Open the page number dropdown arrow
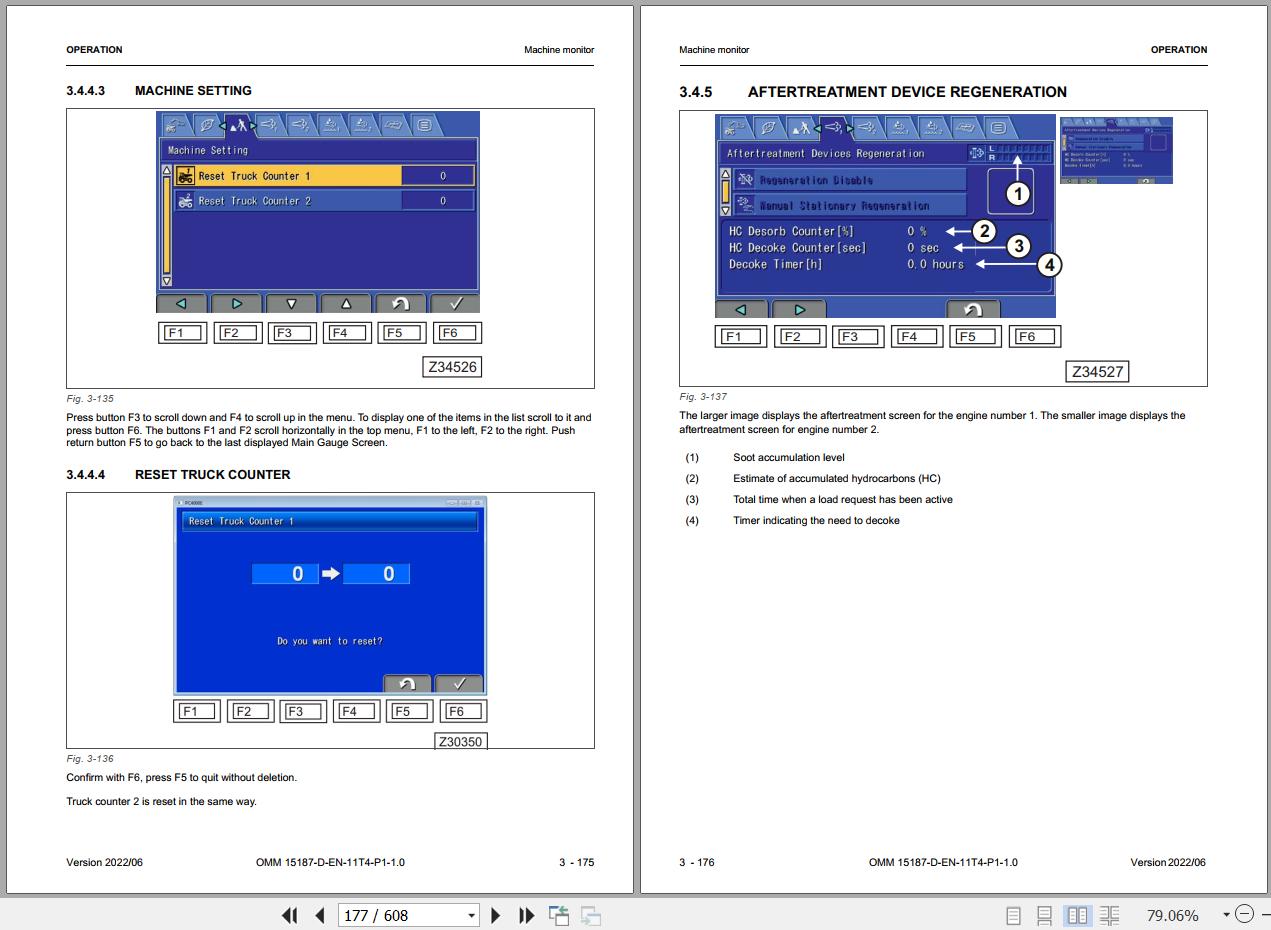The width and height of the screenshot is (1271, 930). (472, 915)
